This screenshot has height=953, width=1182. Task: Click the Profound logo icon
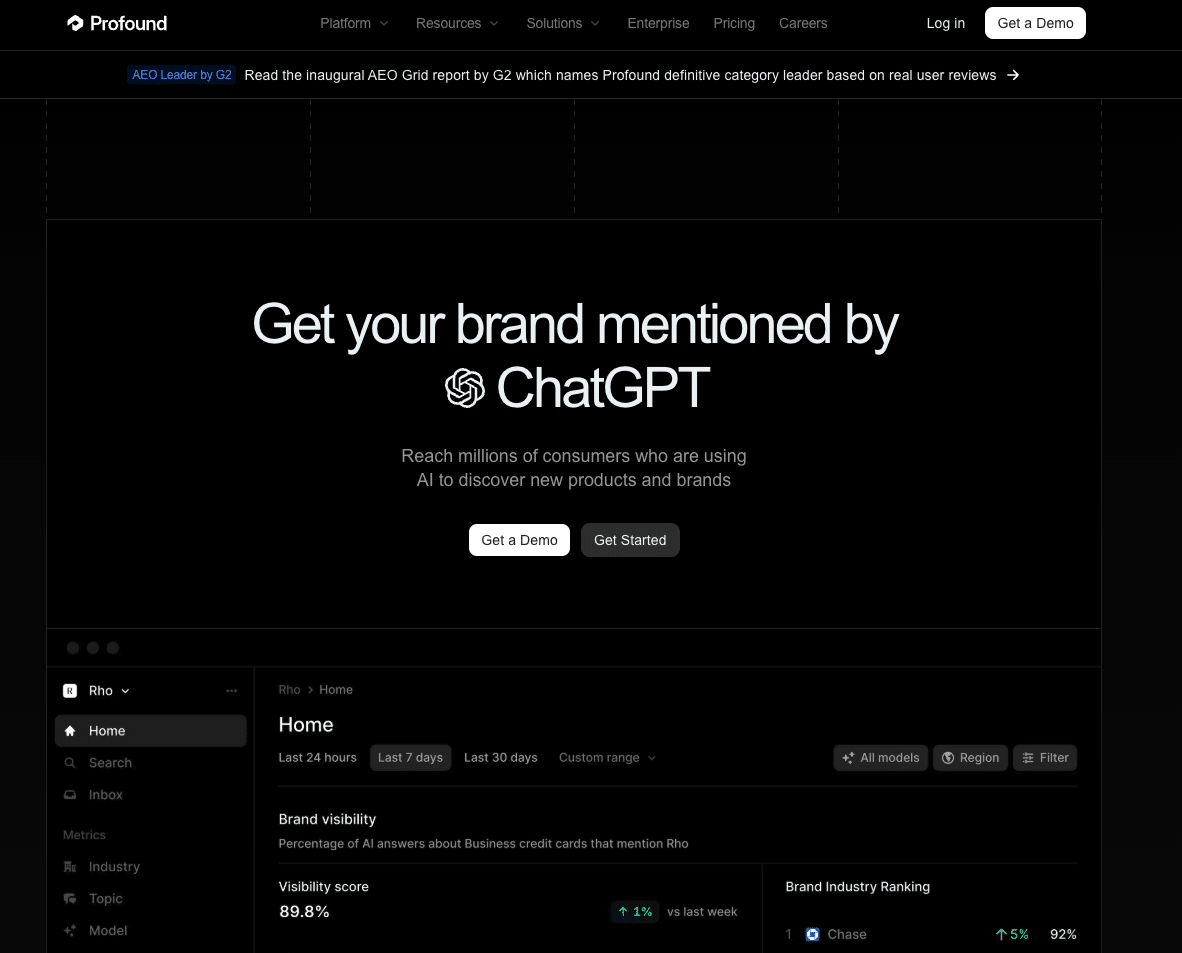click(x=75, y=23)
